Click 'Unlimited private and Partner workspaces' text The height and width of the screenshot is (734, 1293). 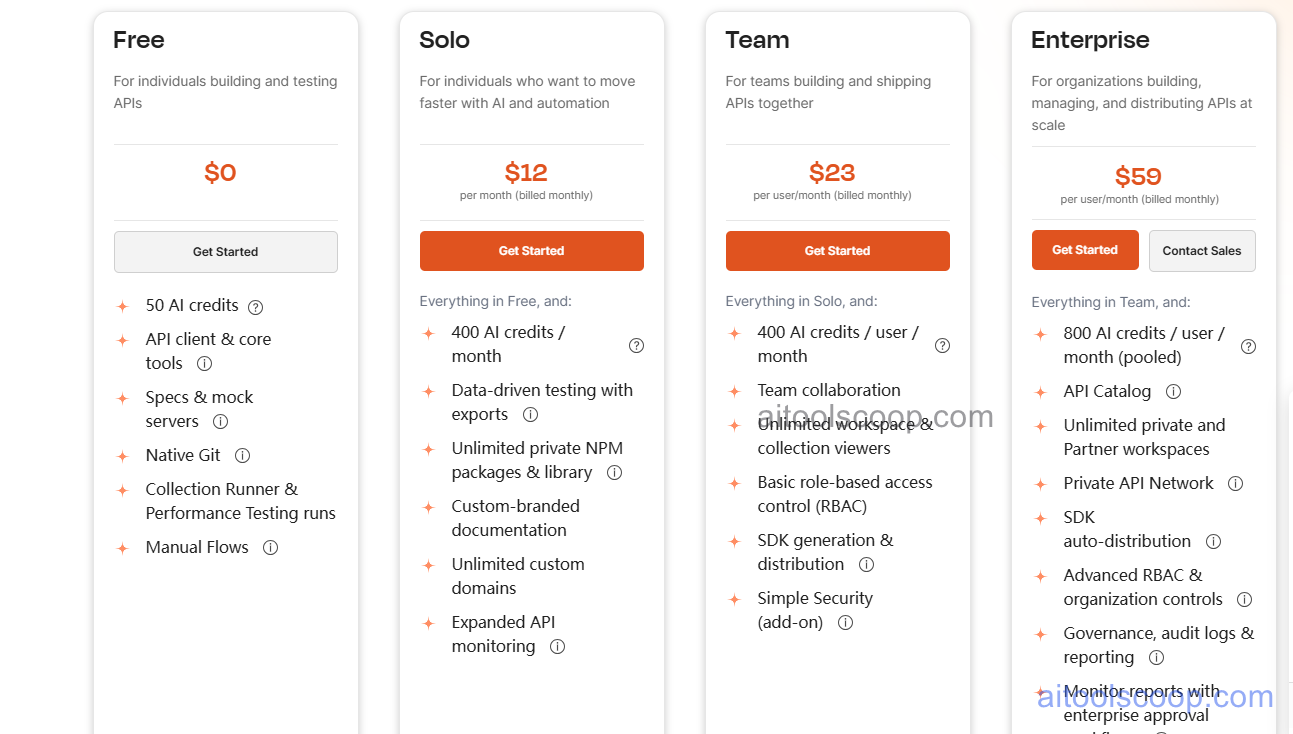click(1144, 437)
